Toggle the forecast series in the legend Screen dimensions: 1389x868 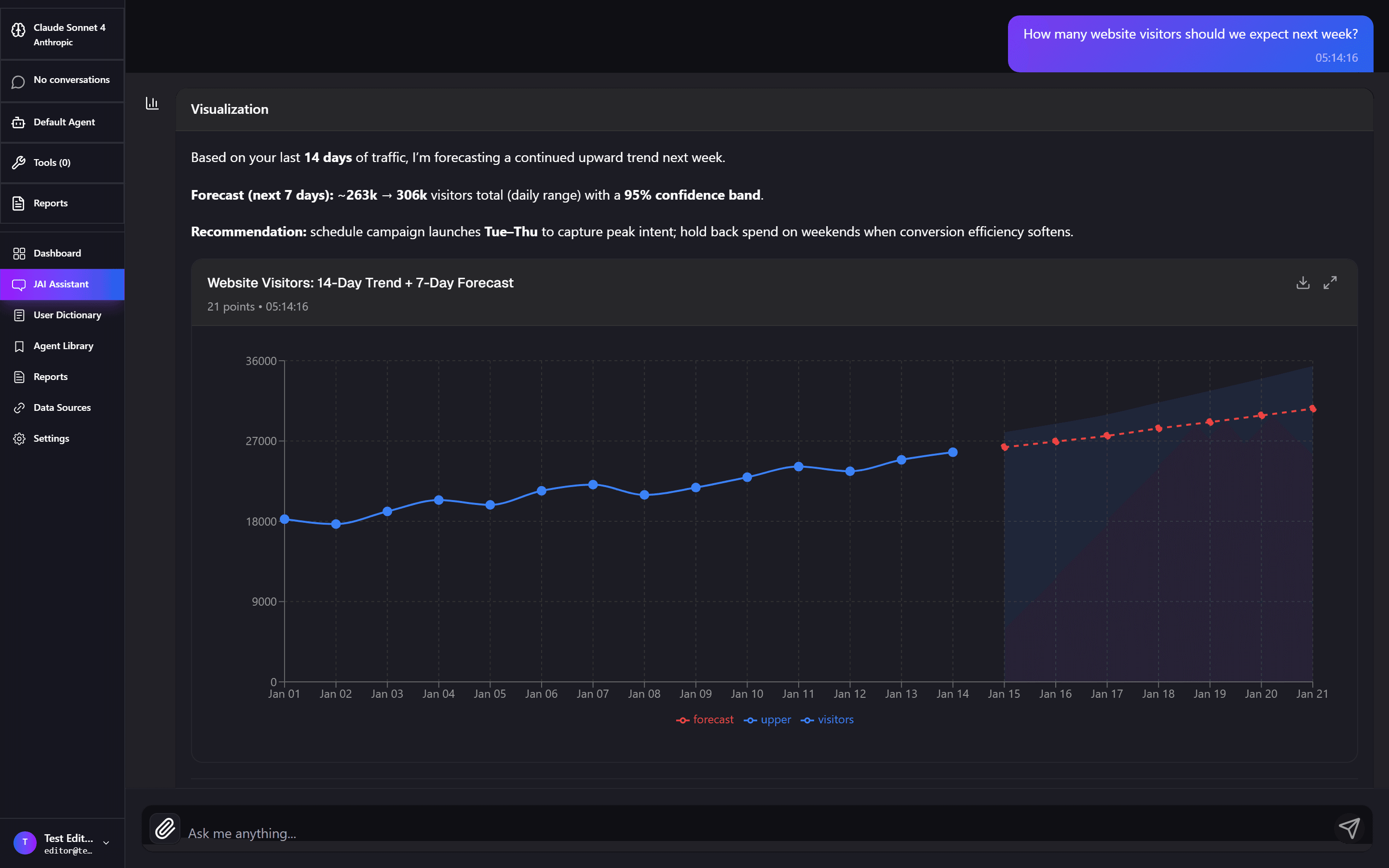pos(704,719)
